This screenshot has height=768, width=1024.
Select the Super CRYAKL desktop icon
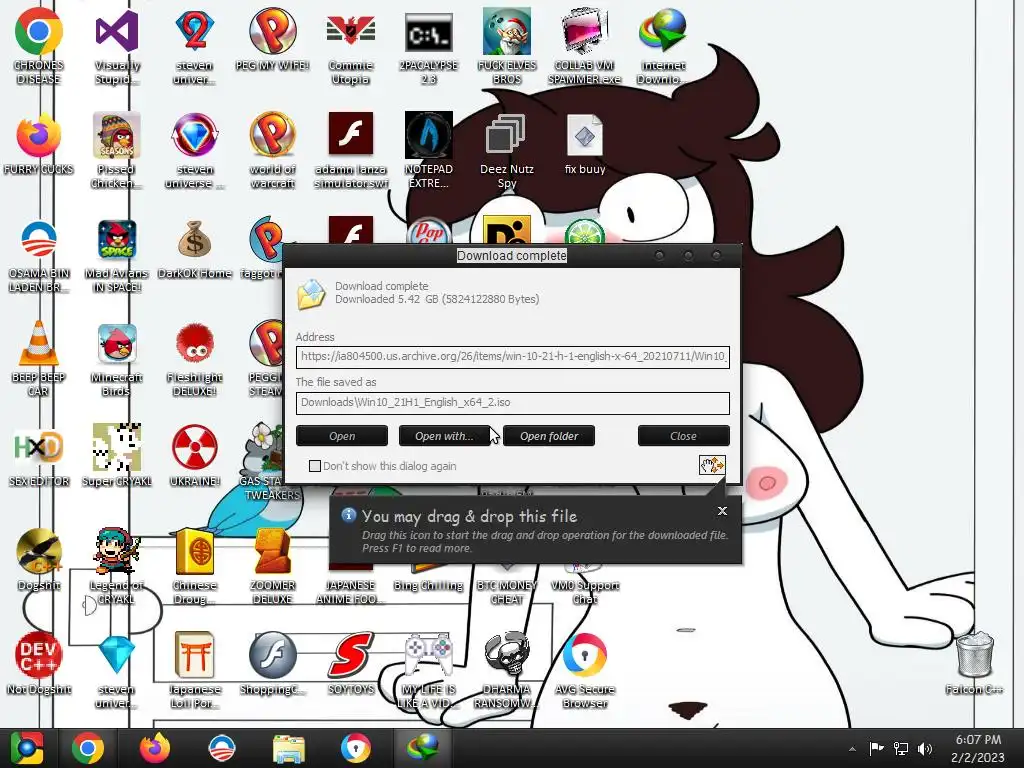(117, 455)
